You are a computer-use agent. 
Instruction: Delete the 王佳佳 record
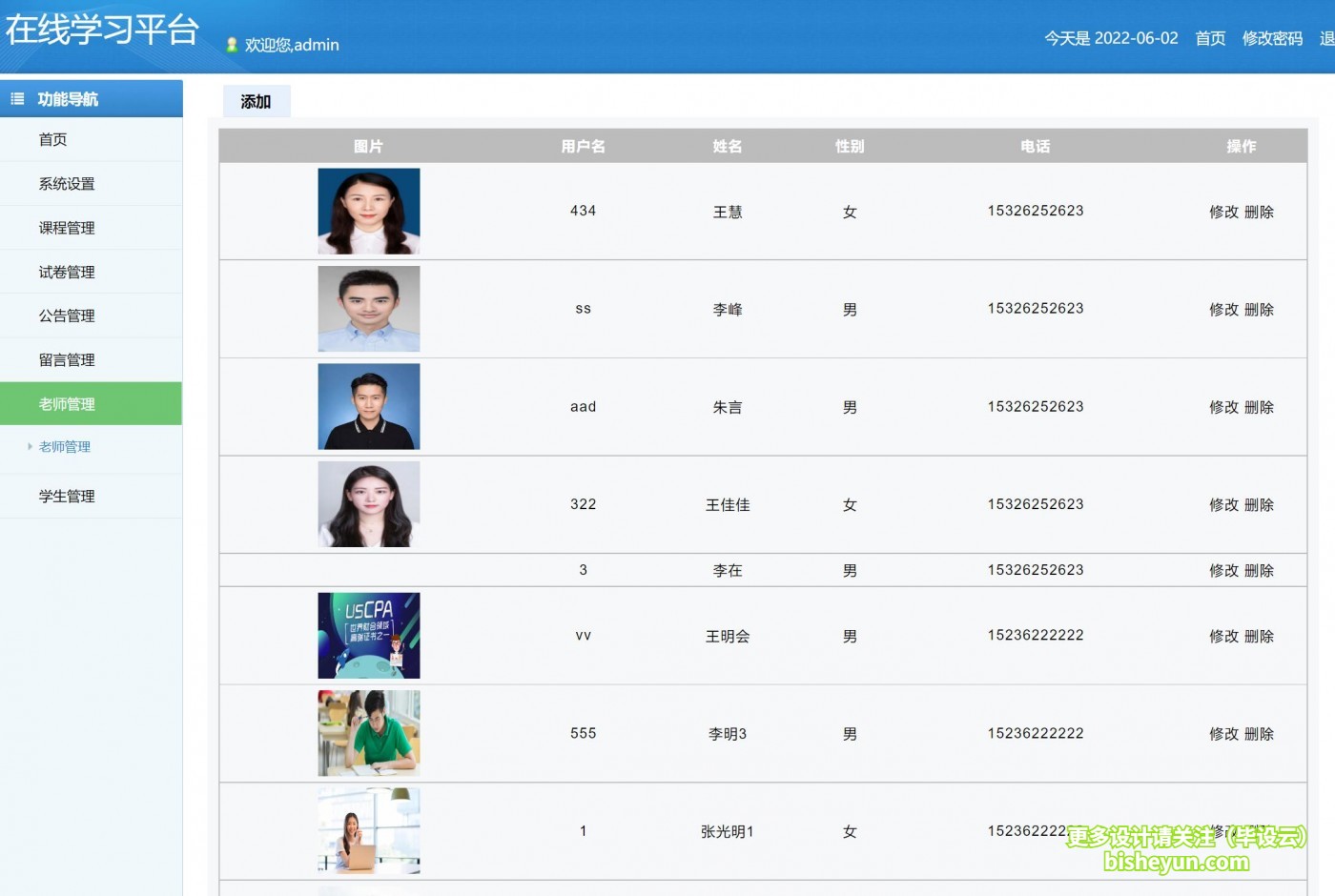[1259, 504]
